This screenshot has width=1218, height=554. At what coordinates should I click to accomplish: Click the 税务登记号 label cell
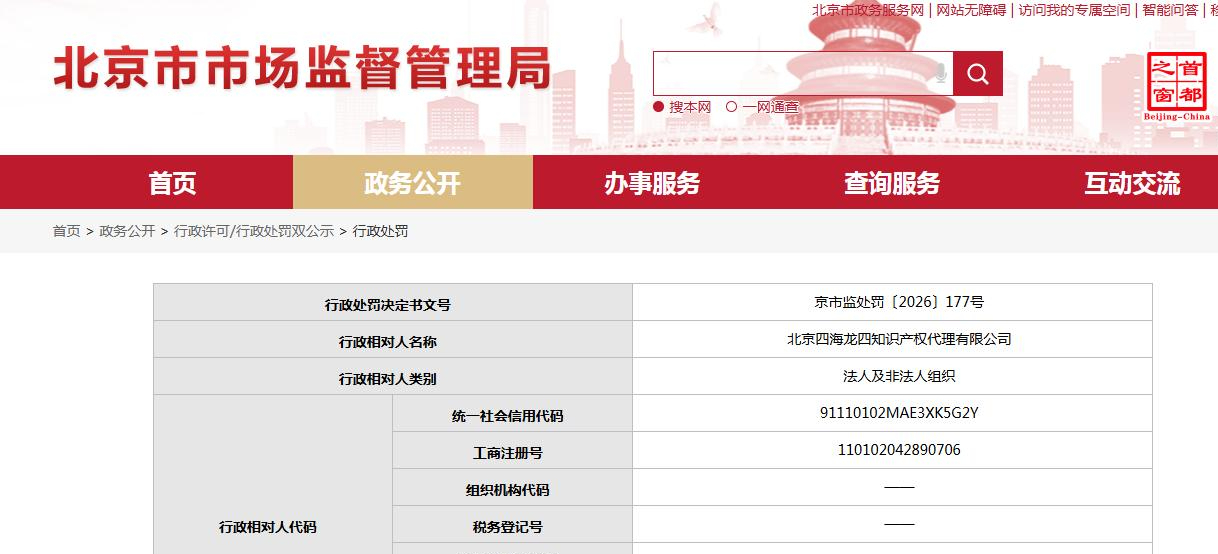513,526
